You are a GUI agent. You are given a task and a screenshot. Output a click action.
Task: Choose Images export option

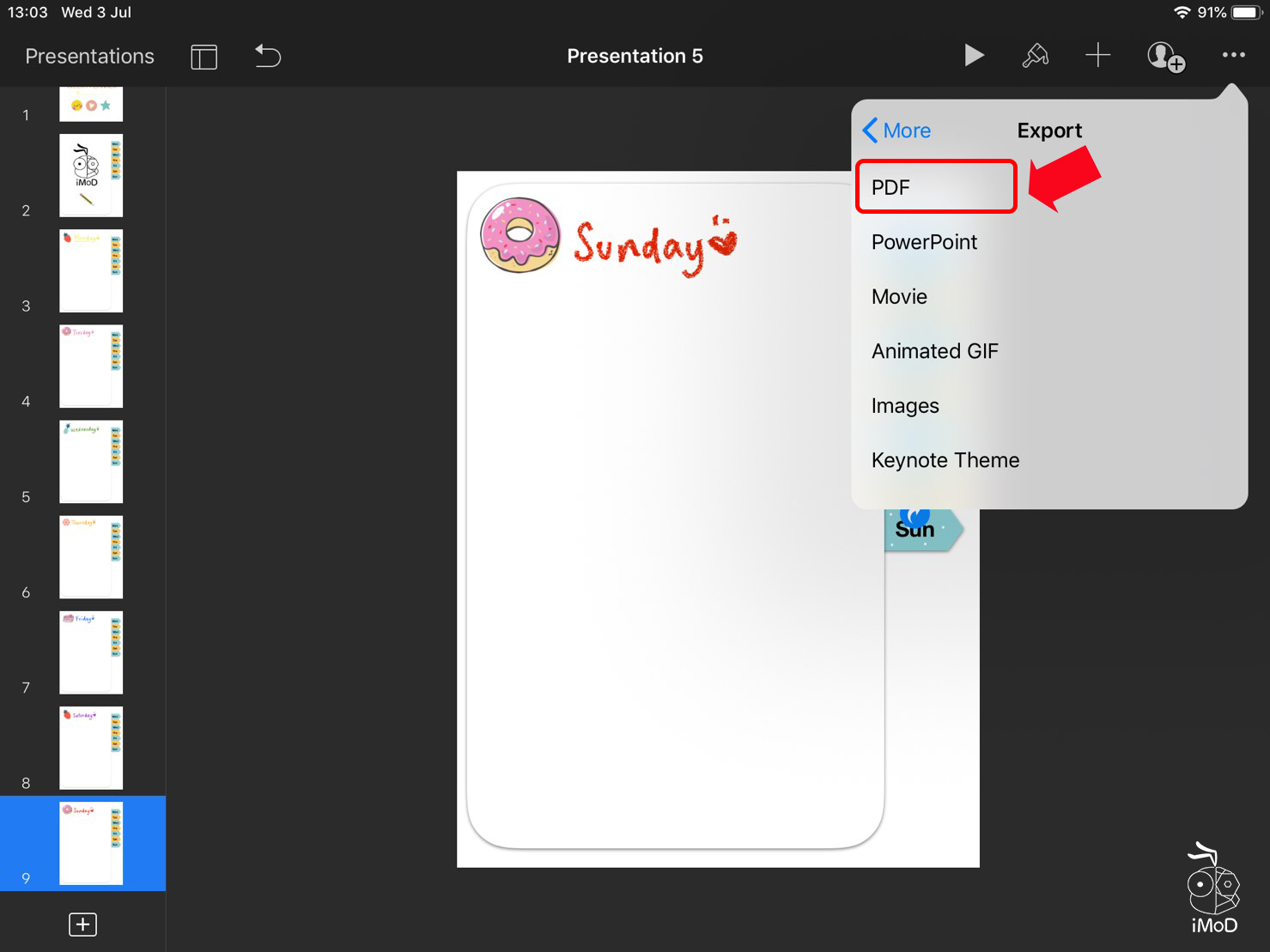click(x=905, y=406)
